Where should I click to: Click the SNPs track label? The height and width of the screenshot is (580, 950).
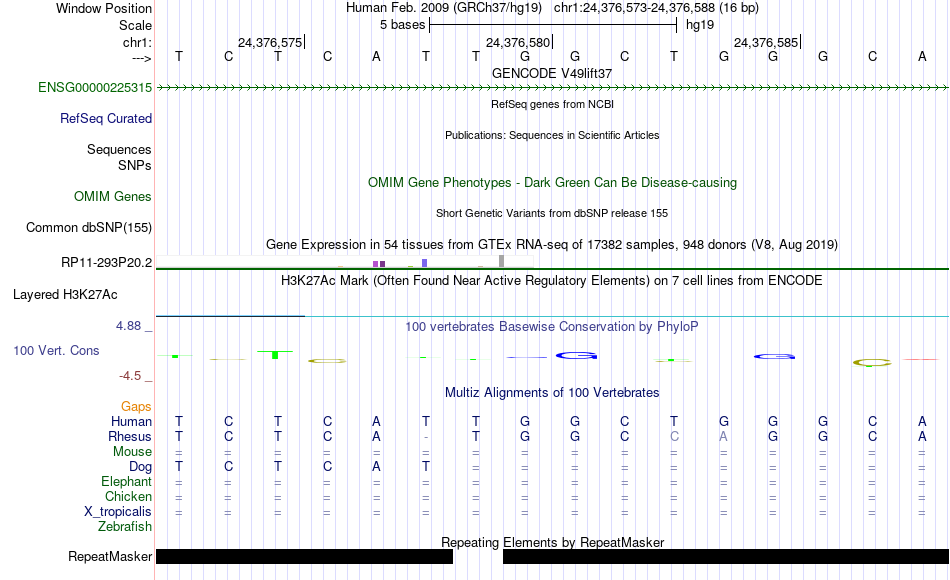(135, 165)
